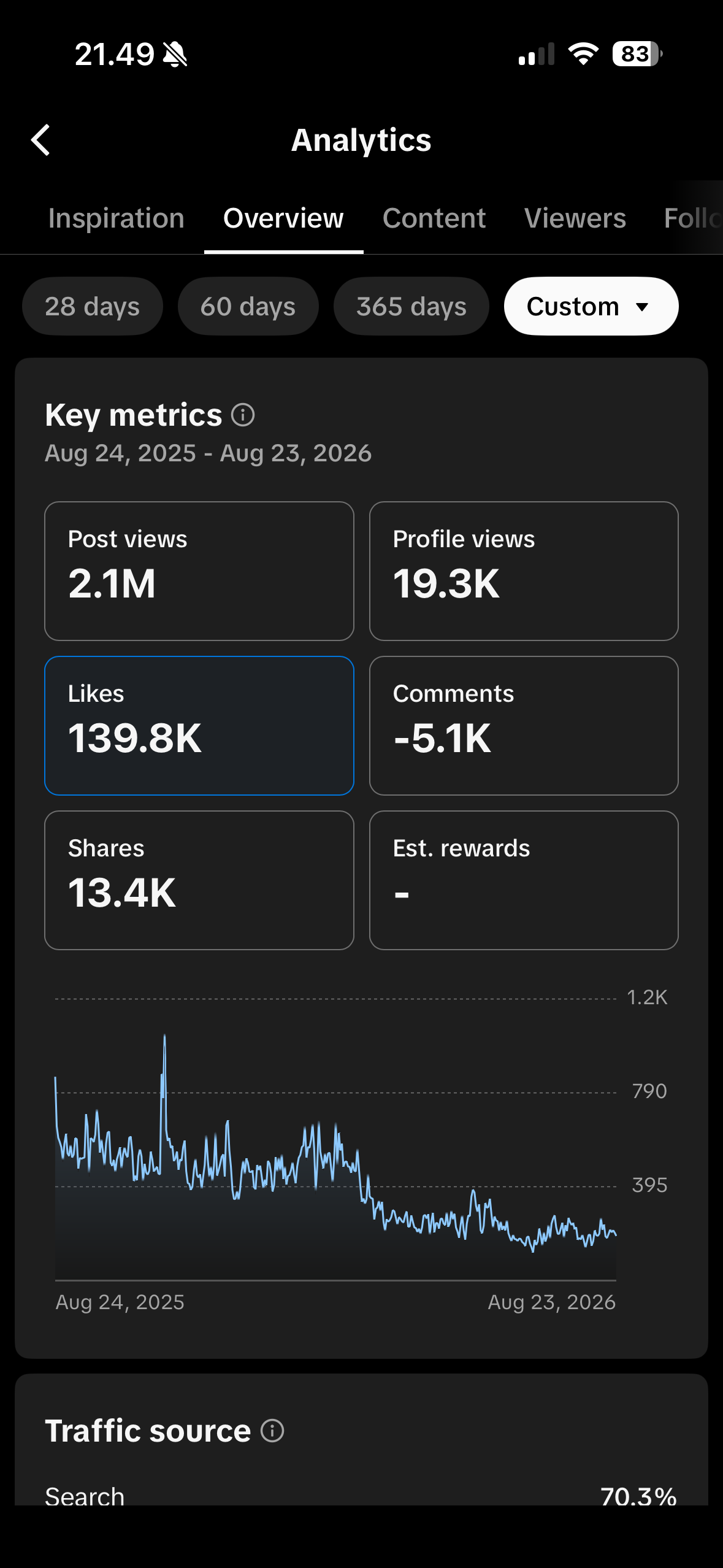723x1568 pixels.
Task: Select the Comments metric card
Action: (x=524, y=726)
